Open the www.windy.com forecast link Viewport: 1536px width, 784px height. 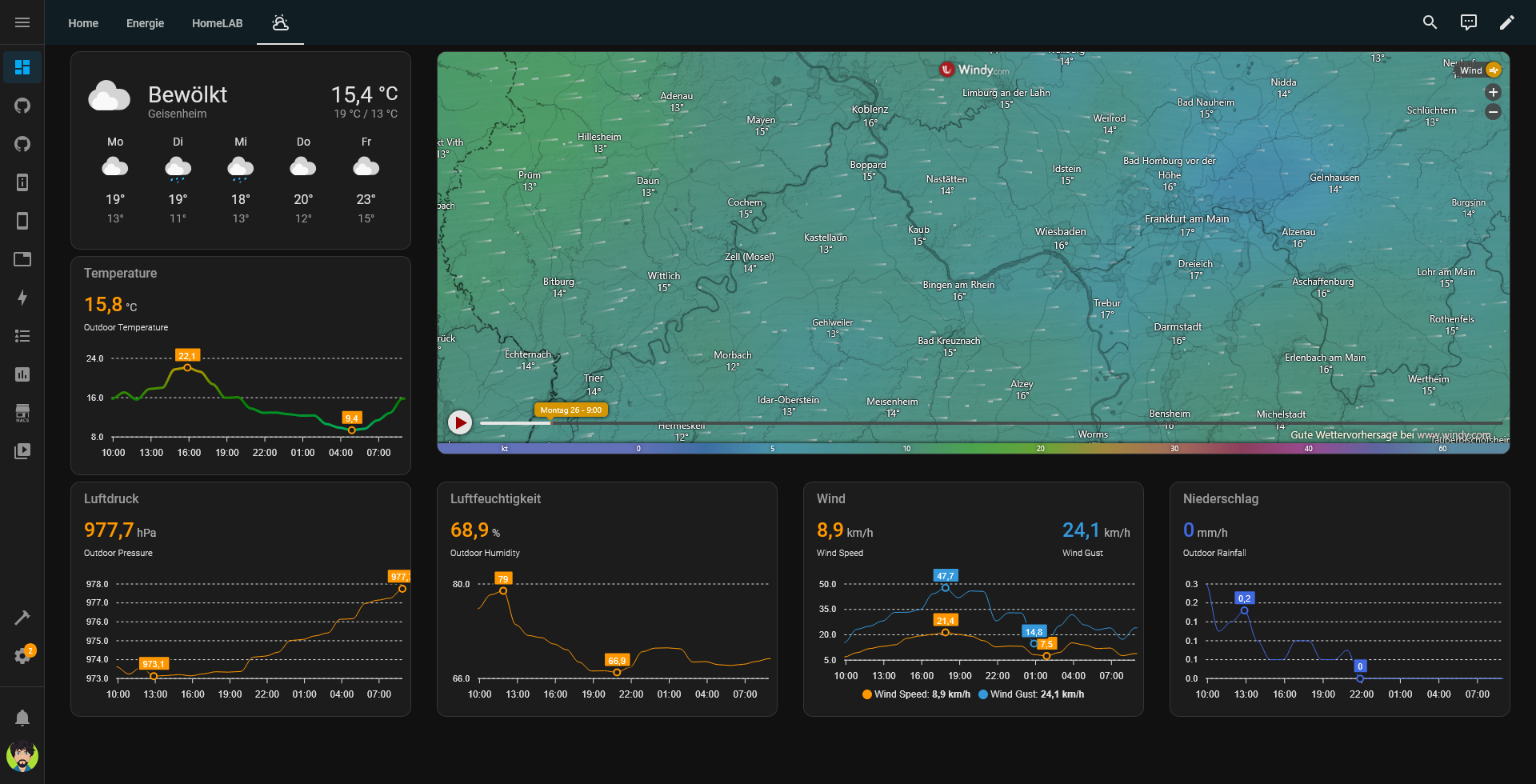(1453, 435)
